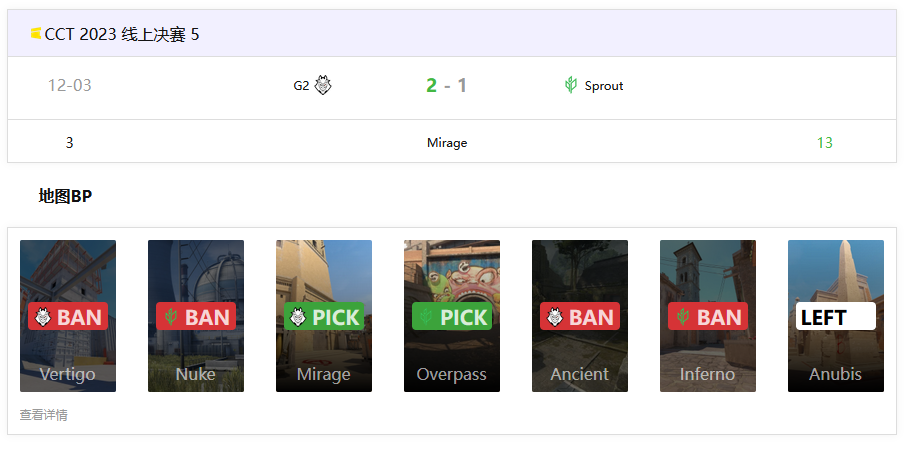The image size is (907, 455).
Task: Click the G2 map score 3
Action: pyautogui.click(x=69, y=143)
